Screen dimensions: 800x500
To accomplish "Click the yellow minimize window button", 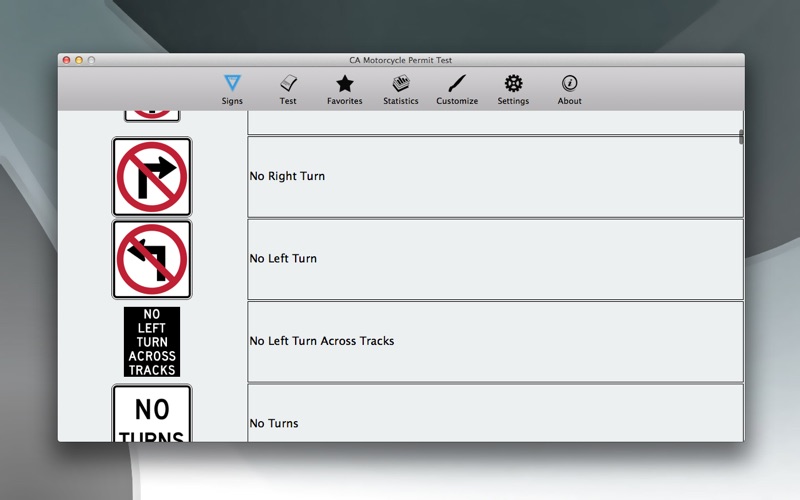I will (79, 60).
